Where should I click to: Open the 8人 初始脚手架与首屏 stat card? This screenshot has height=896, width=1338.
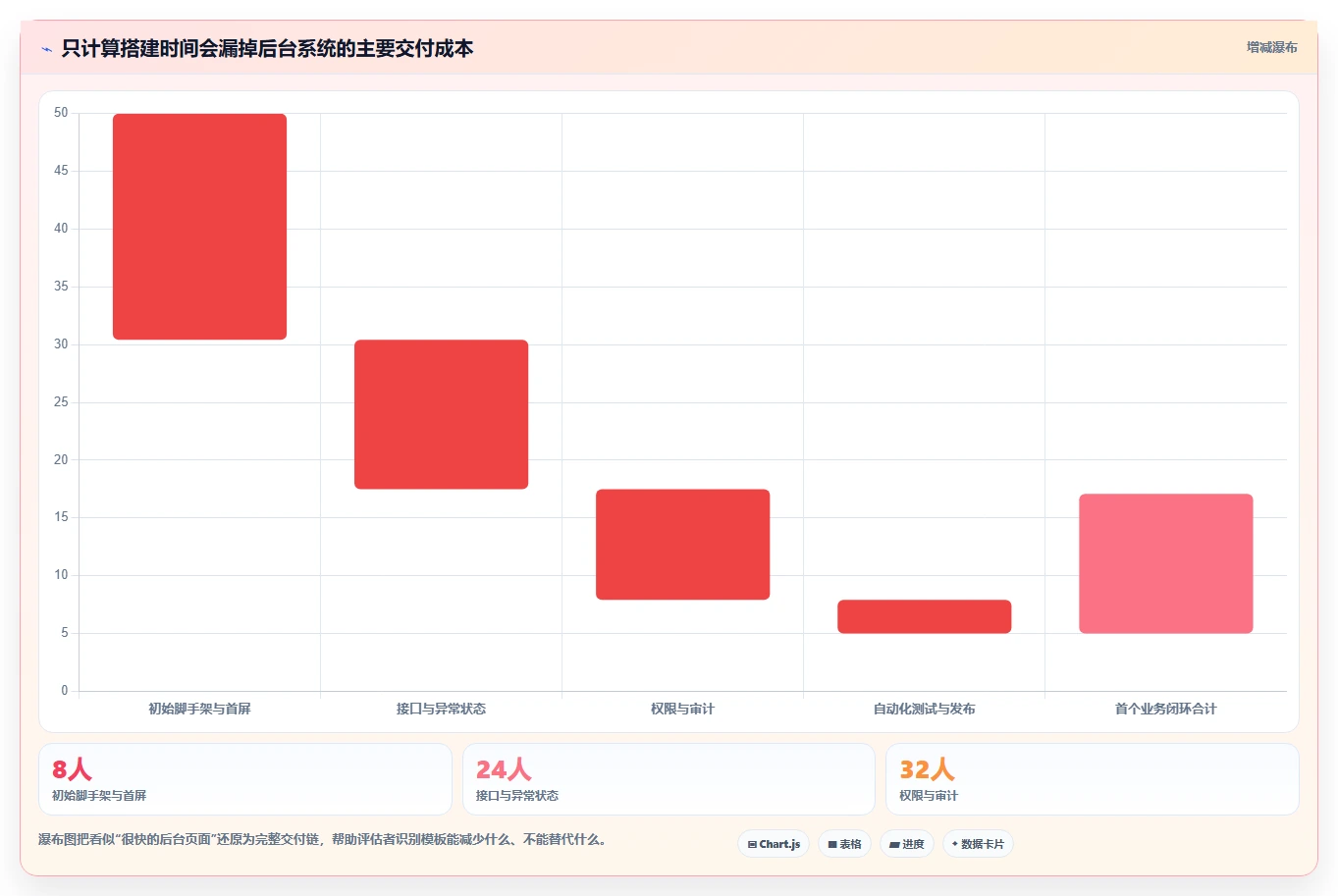click(245, 779)
